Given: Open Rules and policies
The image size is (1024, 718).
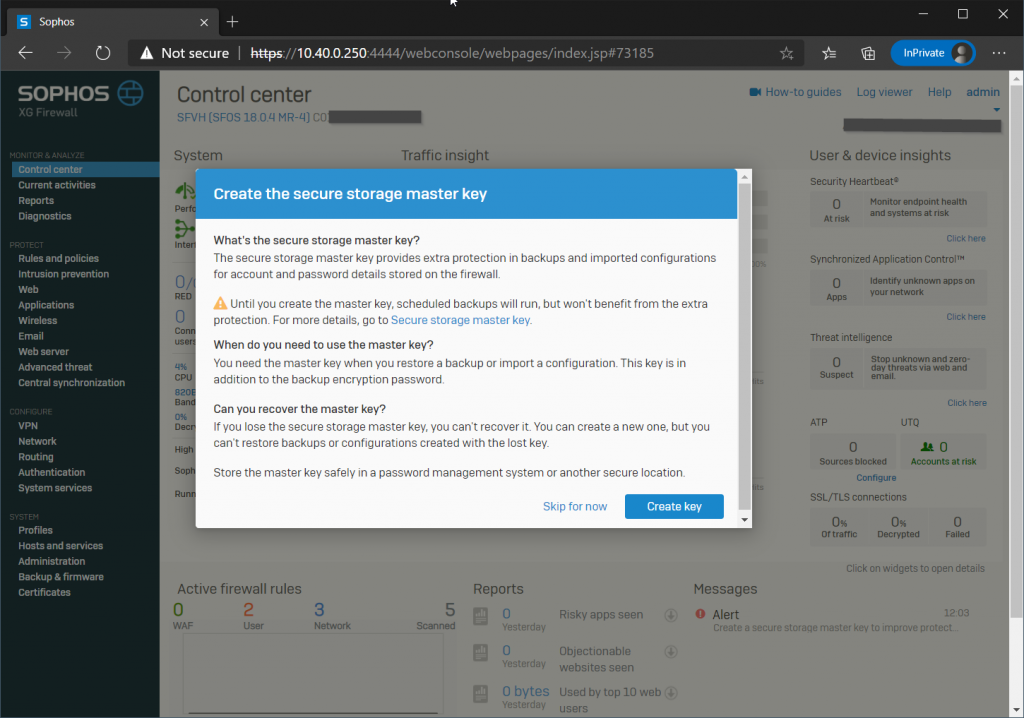Looking at the screenshot, I should [58, 258].
